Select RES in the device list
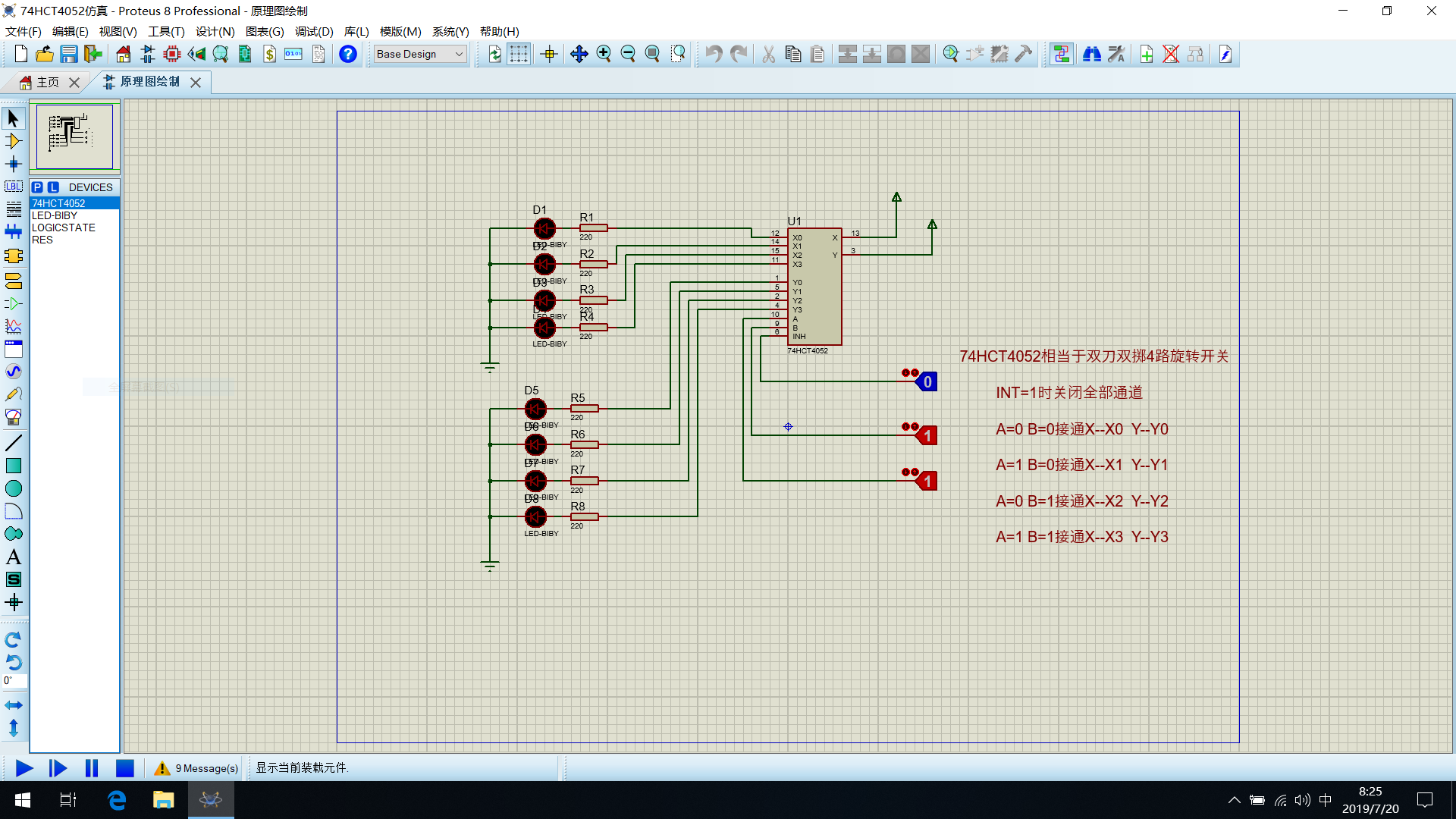The image size is (1456, 819). pos(74,240)
